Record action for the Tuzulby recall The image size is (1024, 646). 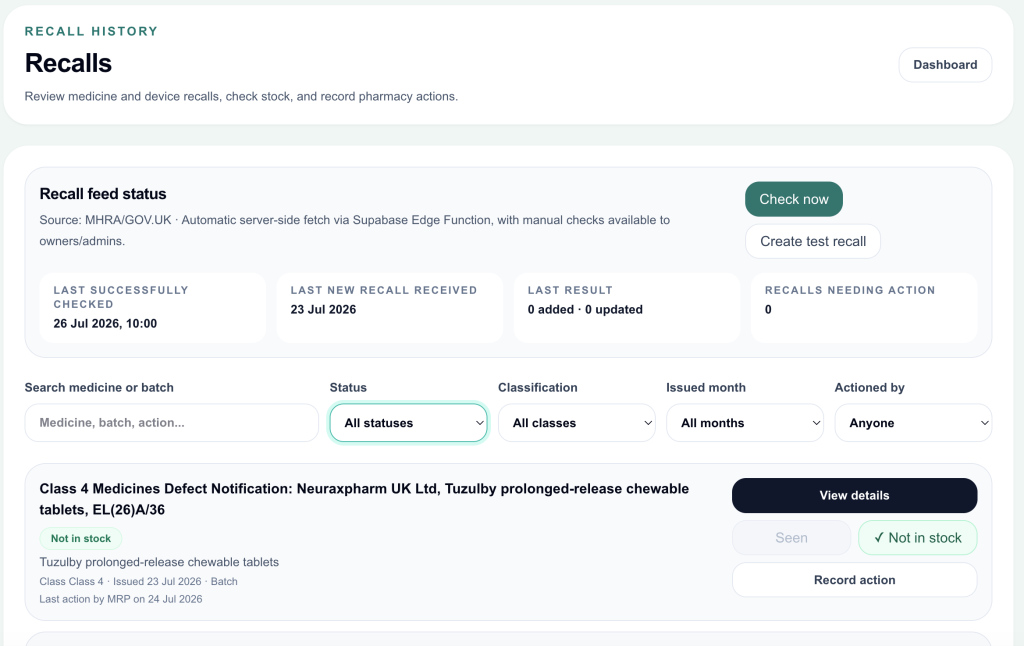point(854,580)
